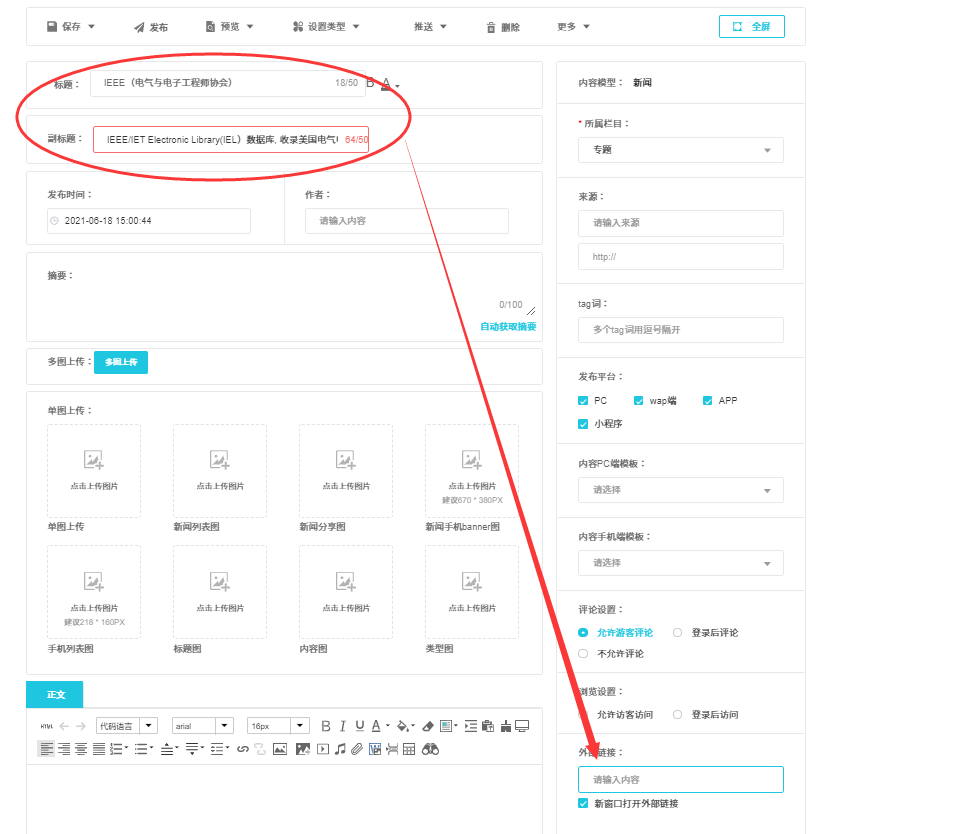This screenshot has width=967, height=834.
Task: Open the 所属栏目 dropdown showing 专题
Action: click(x=681, y=150)
